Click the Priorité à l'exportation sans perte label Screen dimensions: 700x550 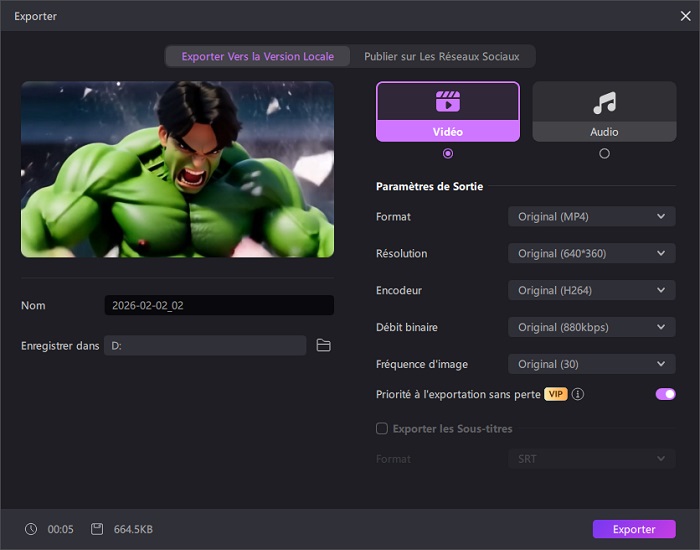pos(458,394)
